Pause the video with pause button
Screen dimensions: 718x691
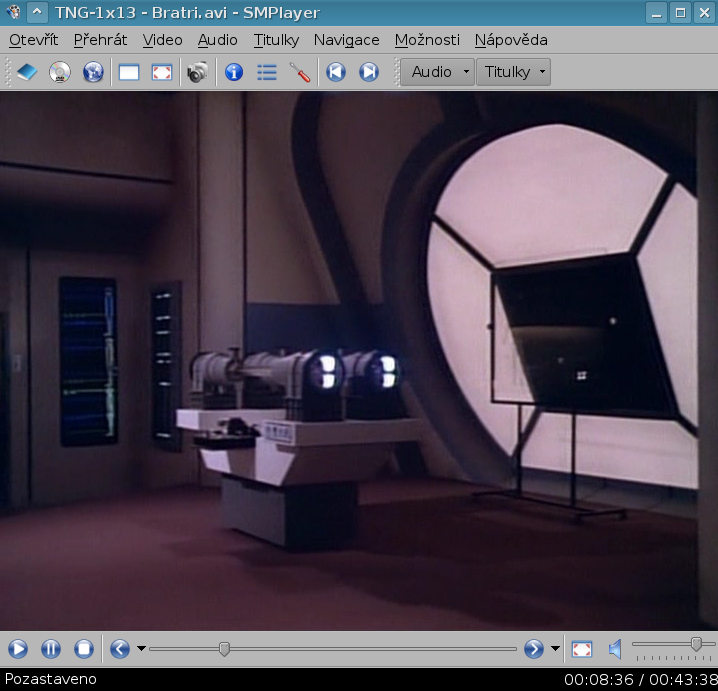51,649
